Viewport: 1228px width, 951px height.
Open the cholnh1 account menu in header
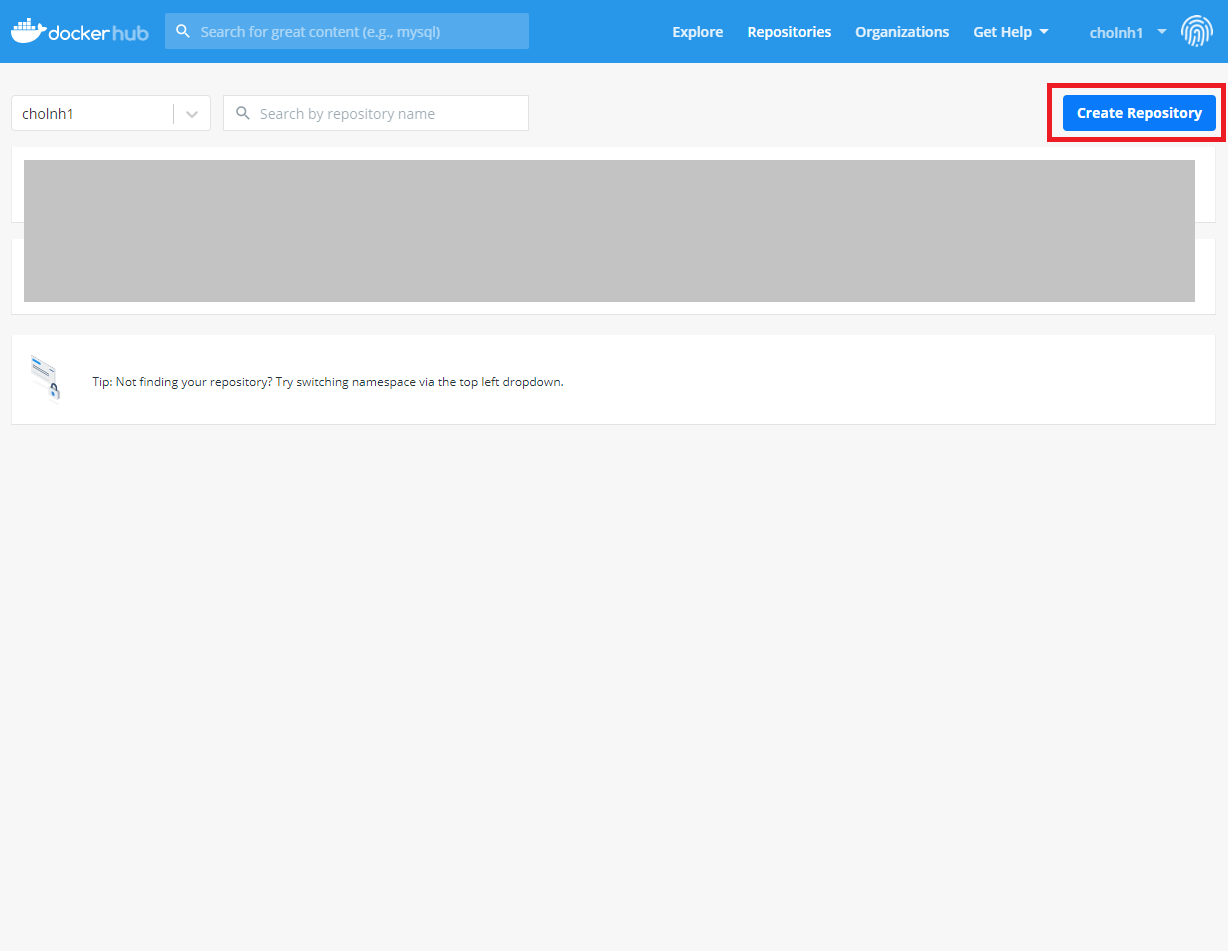[x=1128, y=32]
